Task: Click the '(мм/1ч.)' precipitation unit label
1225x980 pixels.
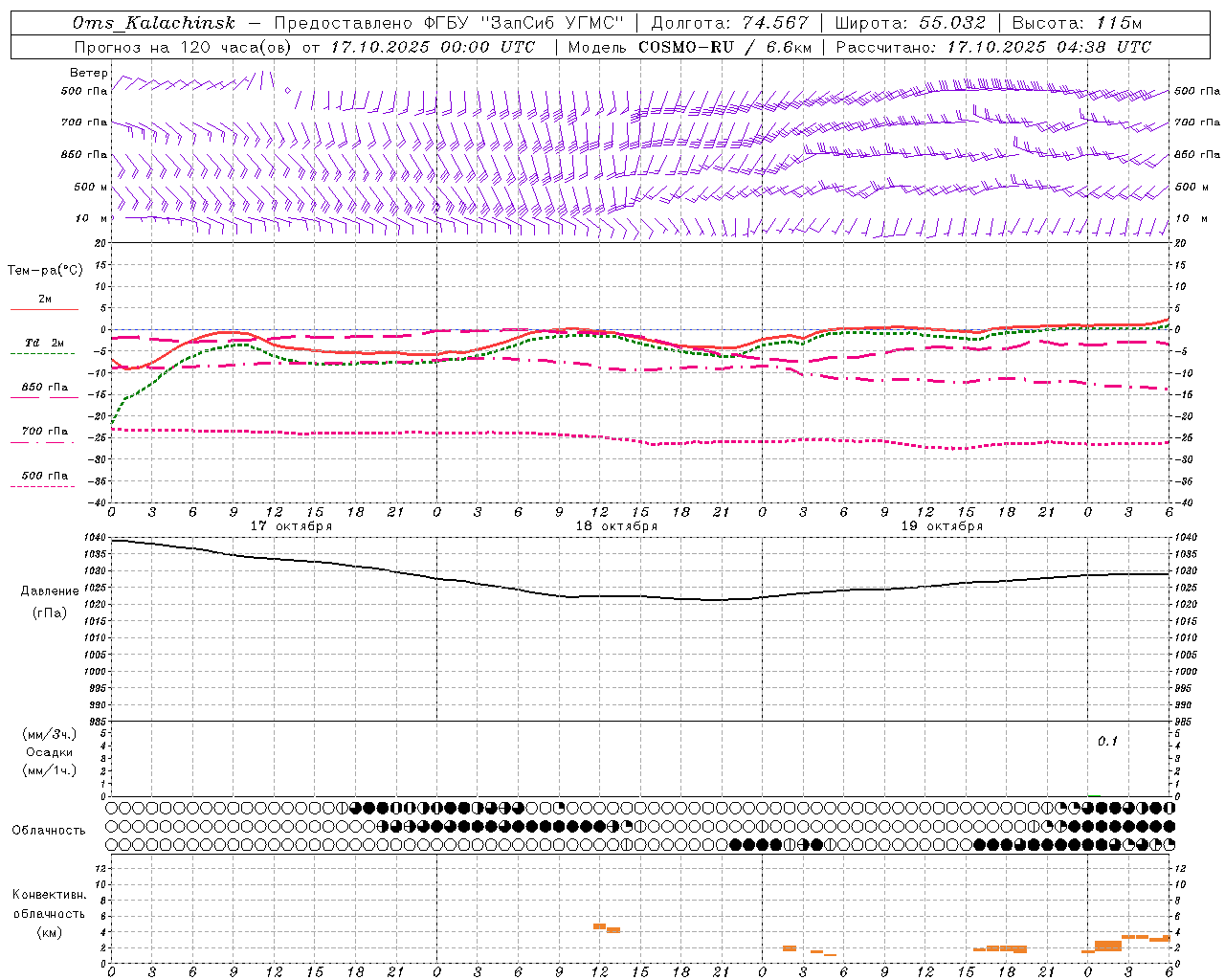Action: (50, 770)
